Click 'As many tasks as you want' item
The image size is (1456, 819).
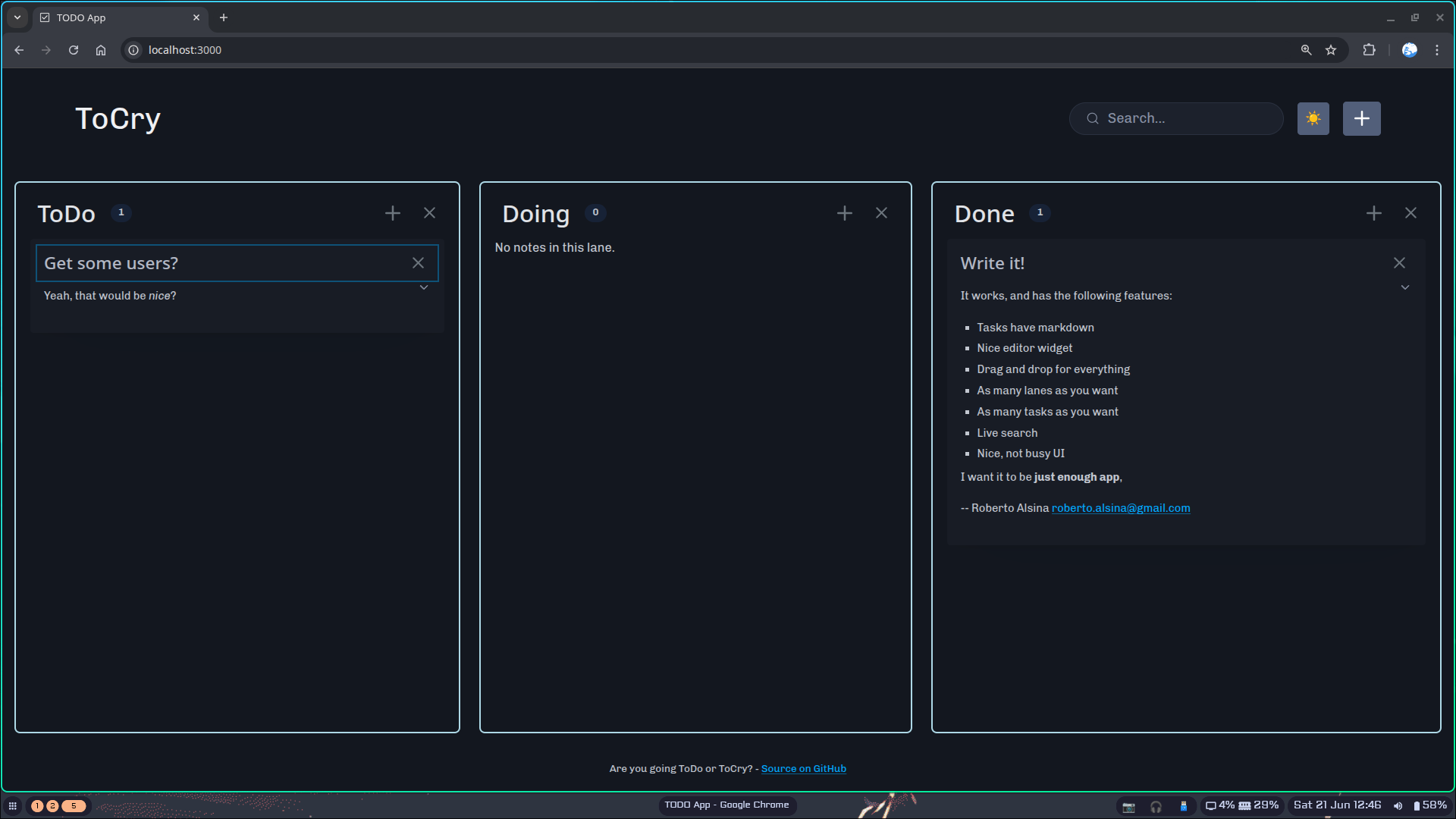coord(1047,412)
